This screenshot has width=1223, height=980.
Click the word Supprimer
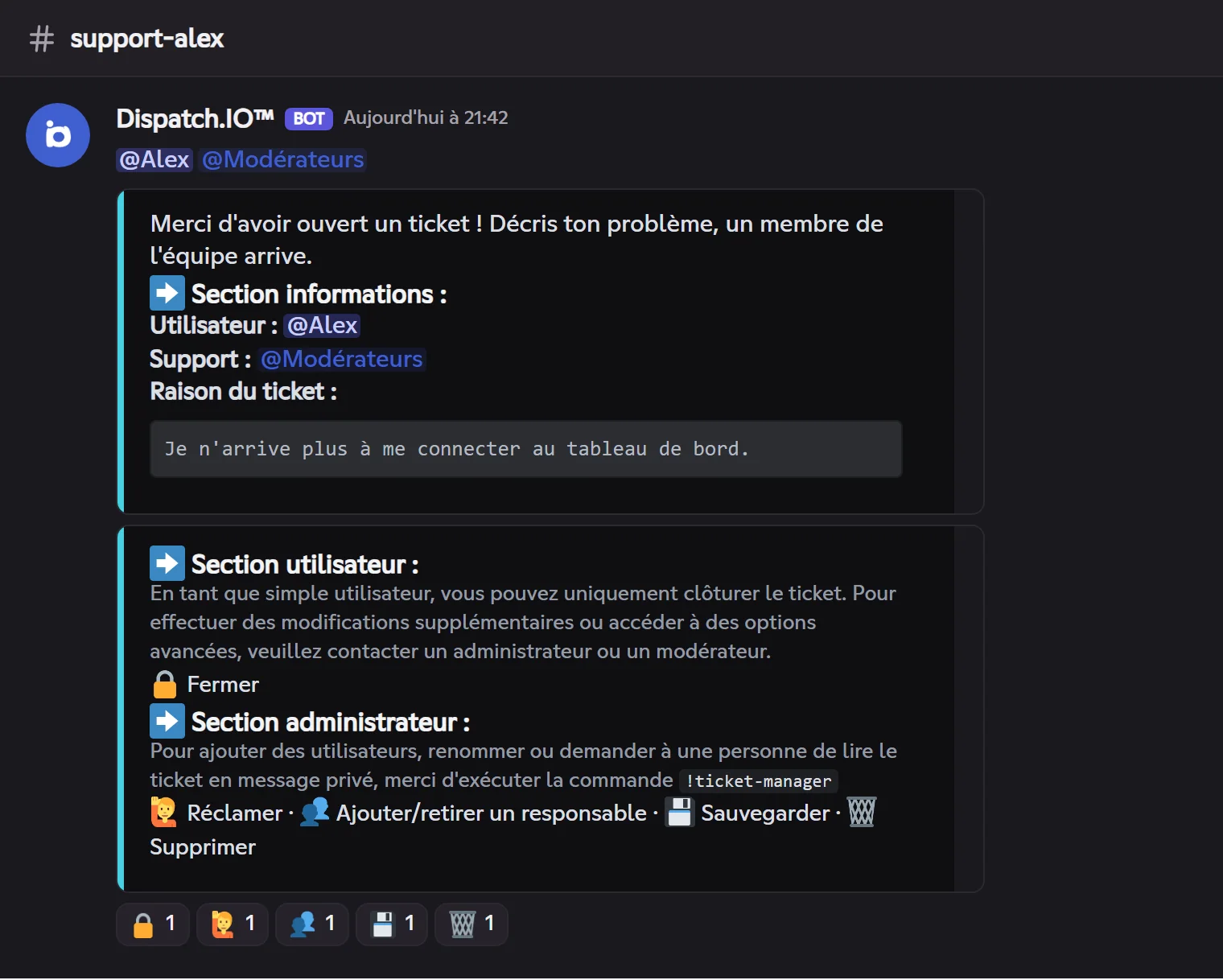click(203, 847)
